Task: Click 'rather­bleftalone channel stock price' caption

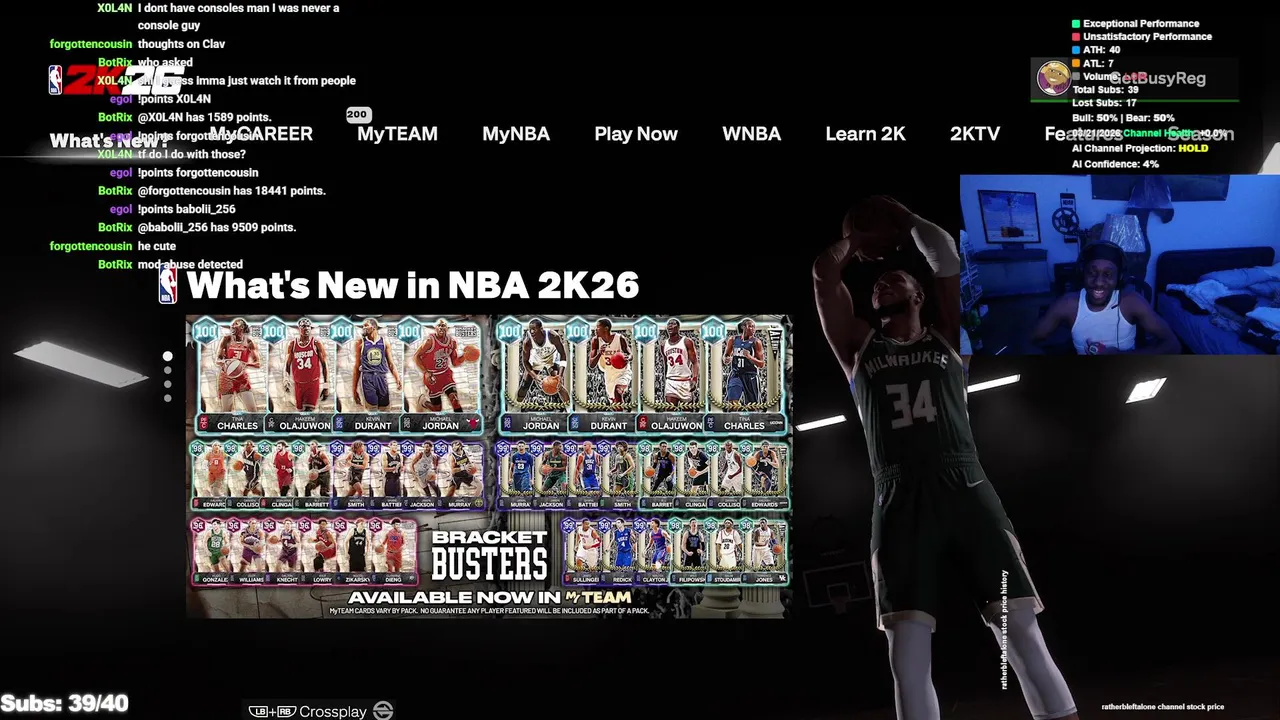Action: pyautogui.click(x=1162, y=707)
